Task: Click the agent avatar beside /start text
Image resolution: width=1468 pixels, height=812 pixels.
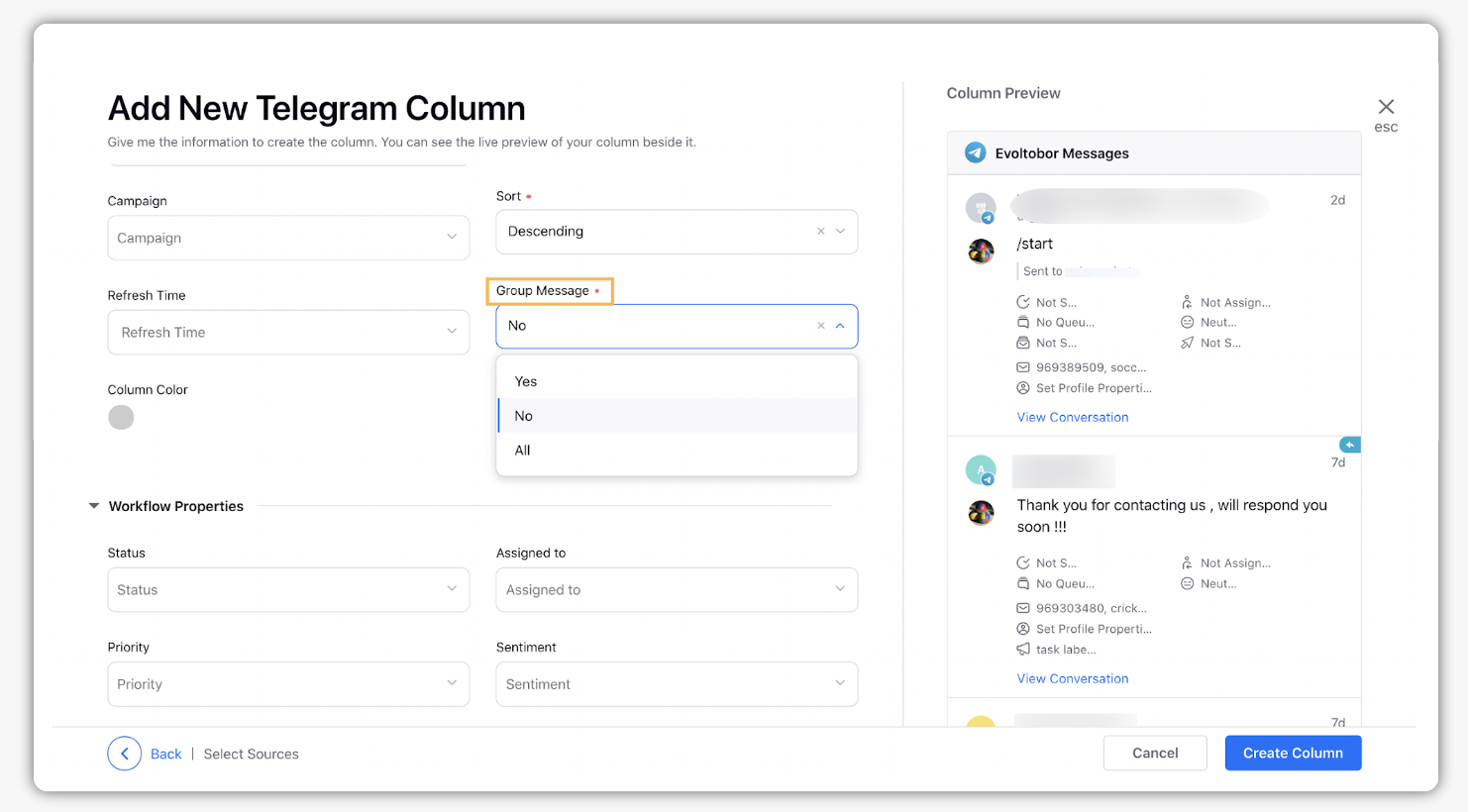Action: [x=981, y=252]
